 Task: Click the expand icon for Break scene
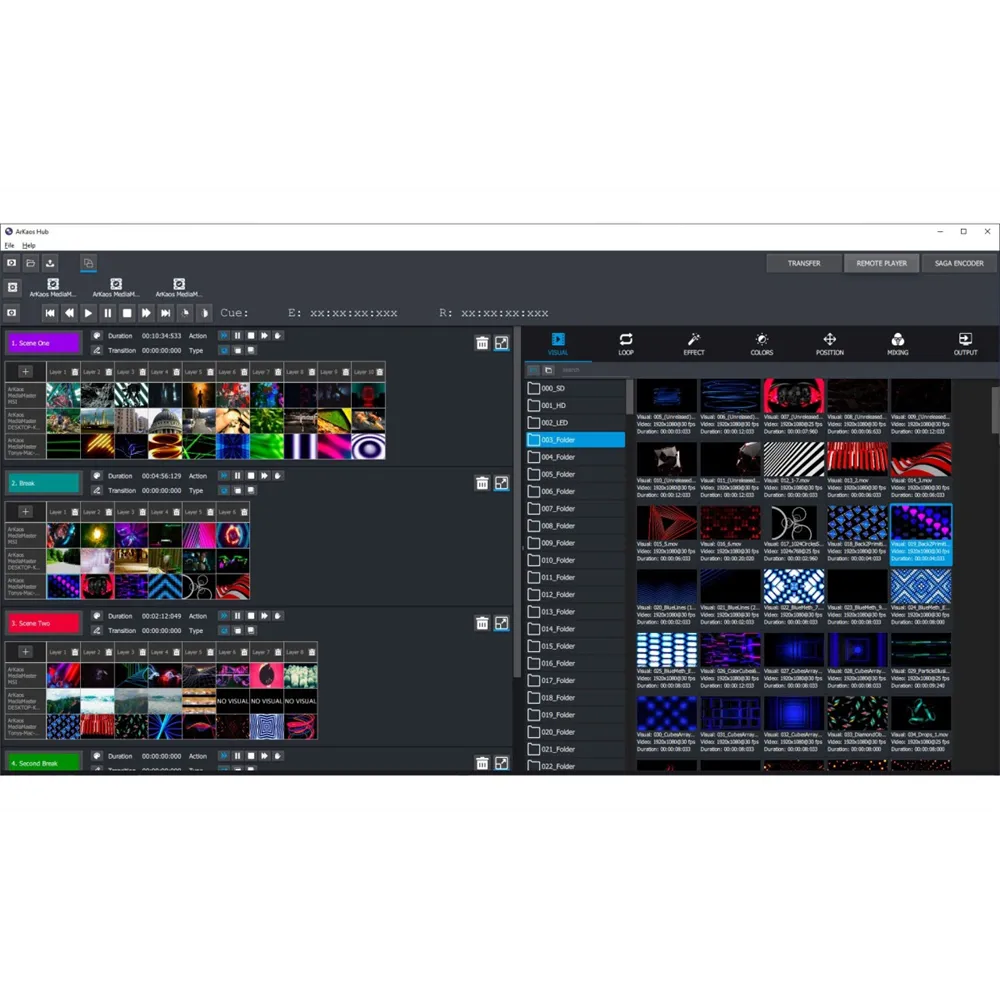click(502, 483)
